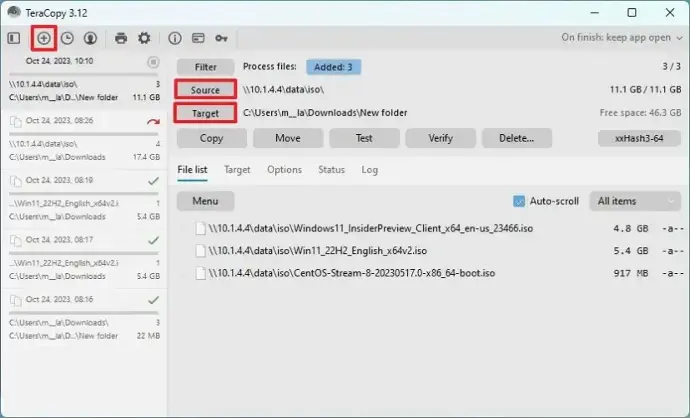
Task: Click the checkmark on the 08:19 task
Action: 153,181
